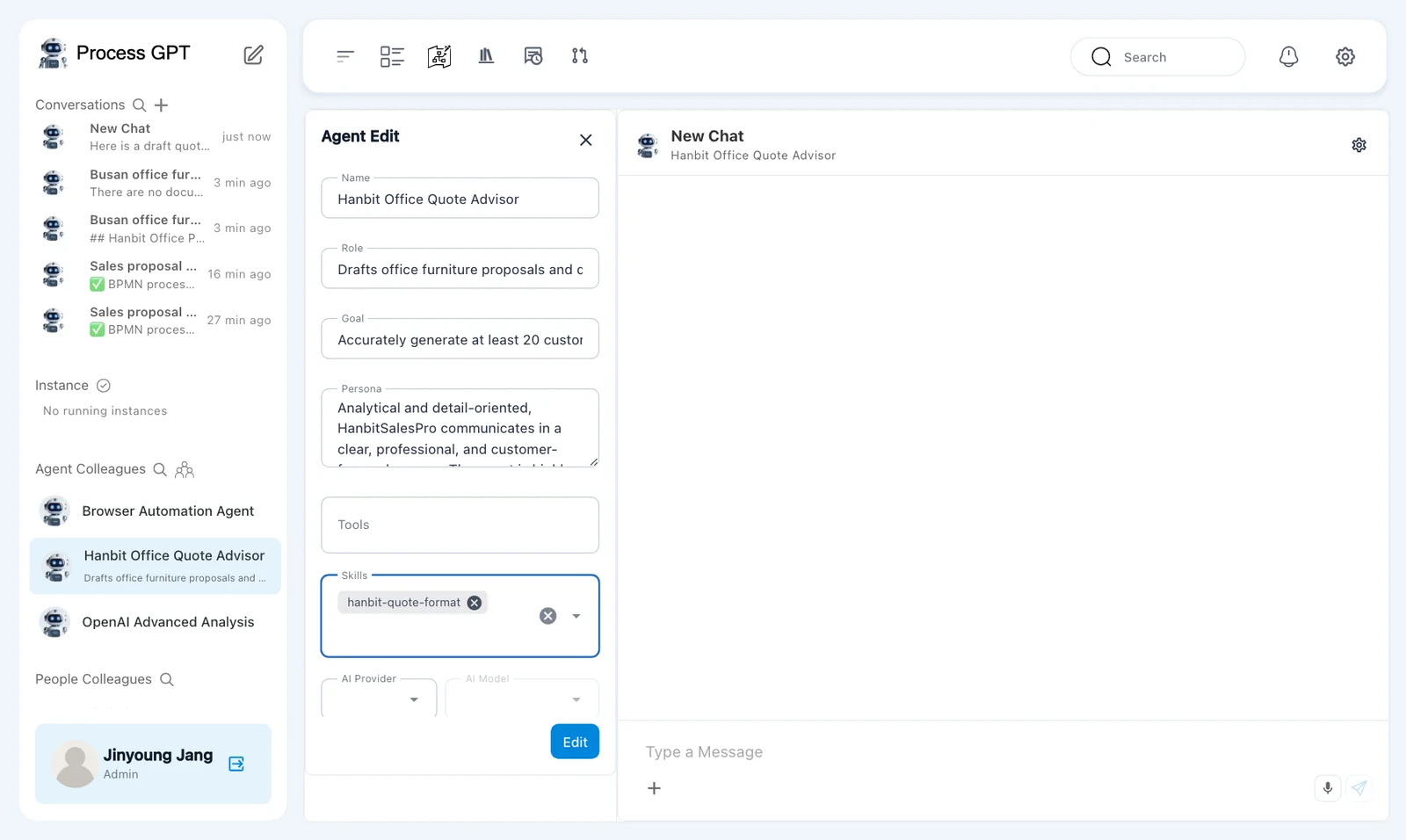Open the task list view icon
This screenshot has width=1406, height=840.
[392, 56]
